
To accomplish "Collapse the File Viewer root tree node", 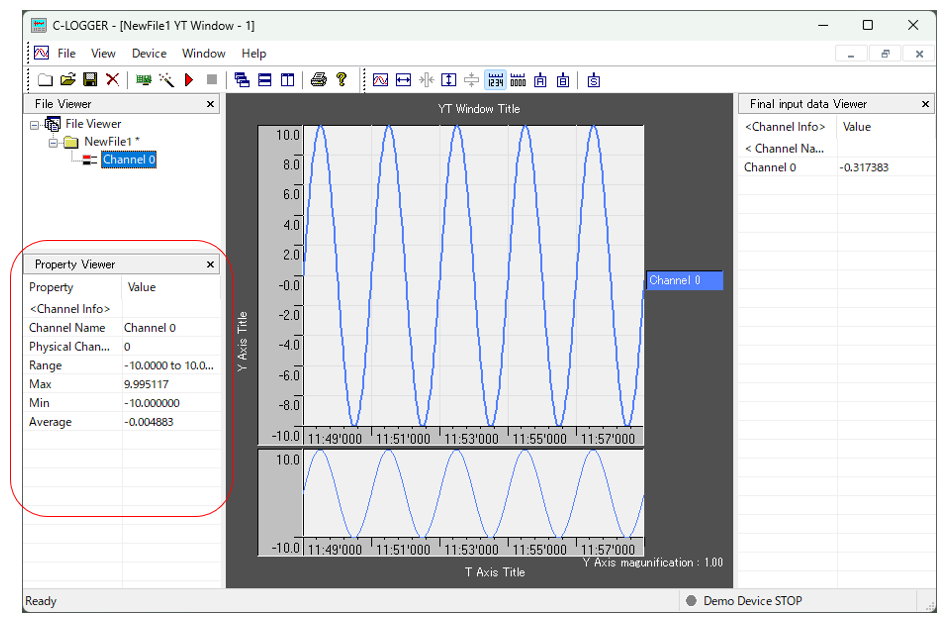I will [x=36, y=125].
